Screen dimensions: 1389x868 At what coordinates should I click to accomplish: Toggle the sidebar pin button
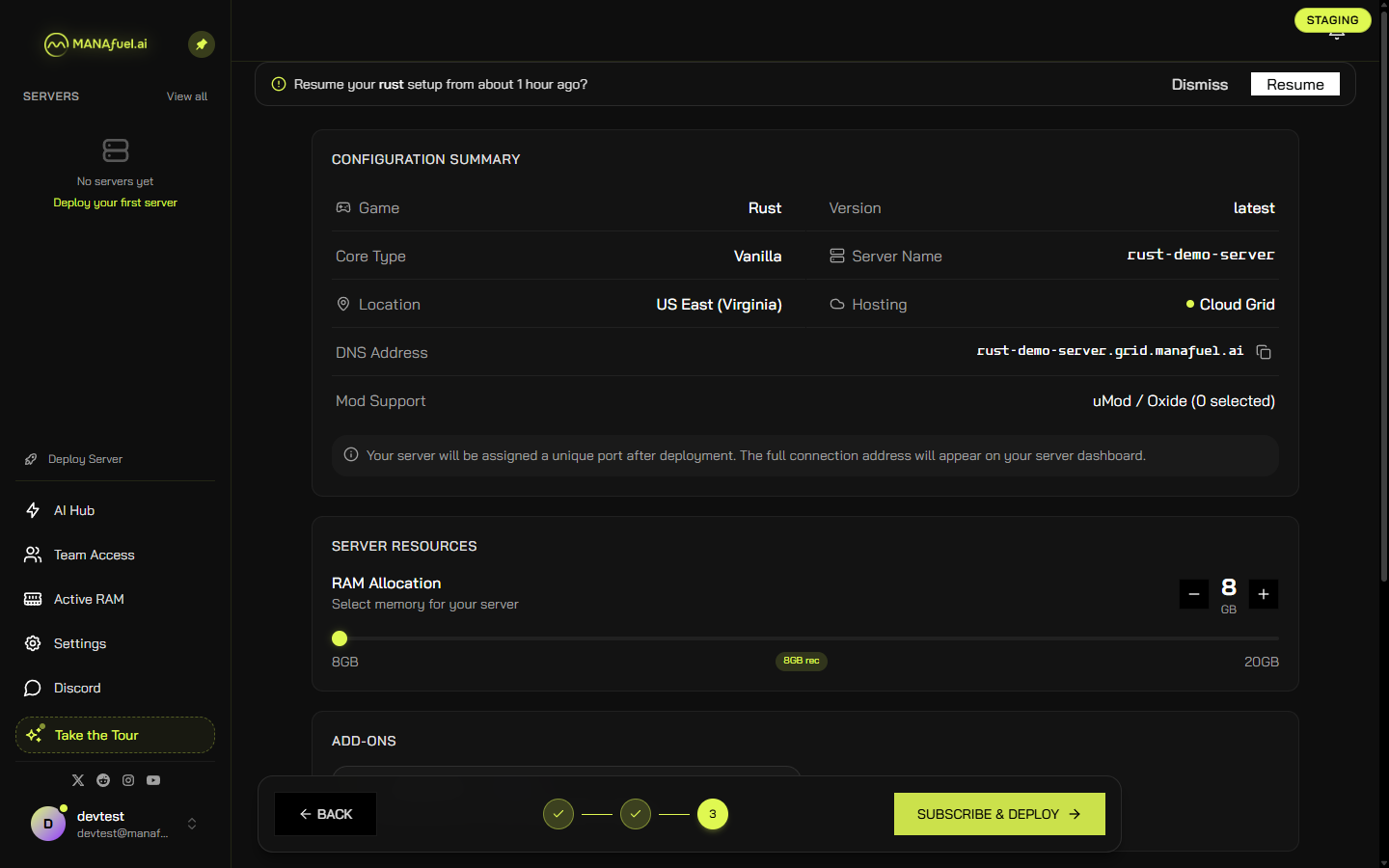pyautogui.click(x=202, y=44)
